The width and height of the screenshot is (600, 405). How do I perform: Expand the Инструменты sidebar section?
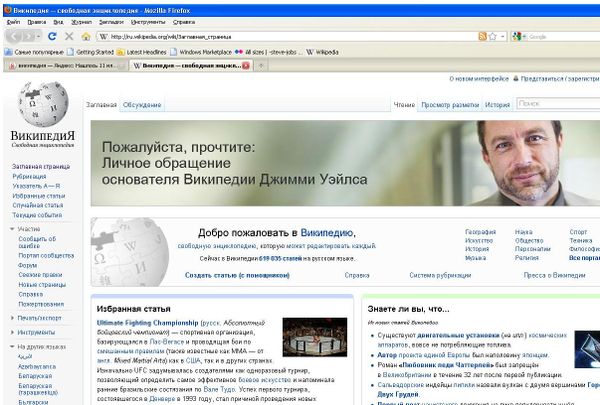(x=33, y=332)
